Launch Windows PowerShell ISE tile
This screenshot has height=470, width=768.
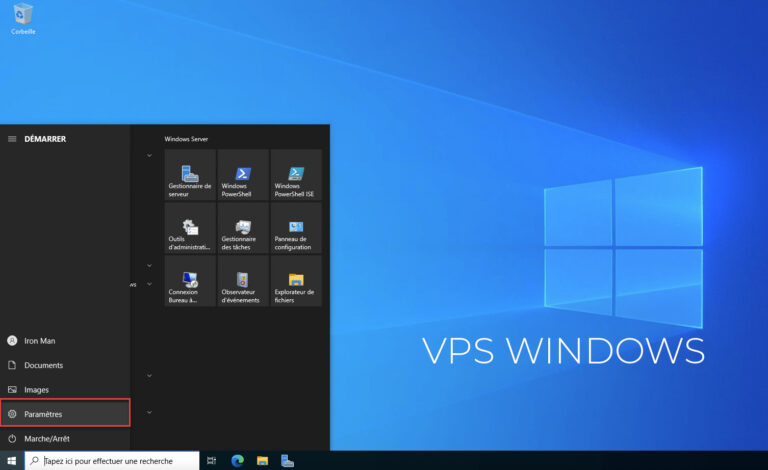point(296,175)
